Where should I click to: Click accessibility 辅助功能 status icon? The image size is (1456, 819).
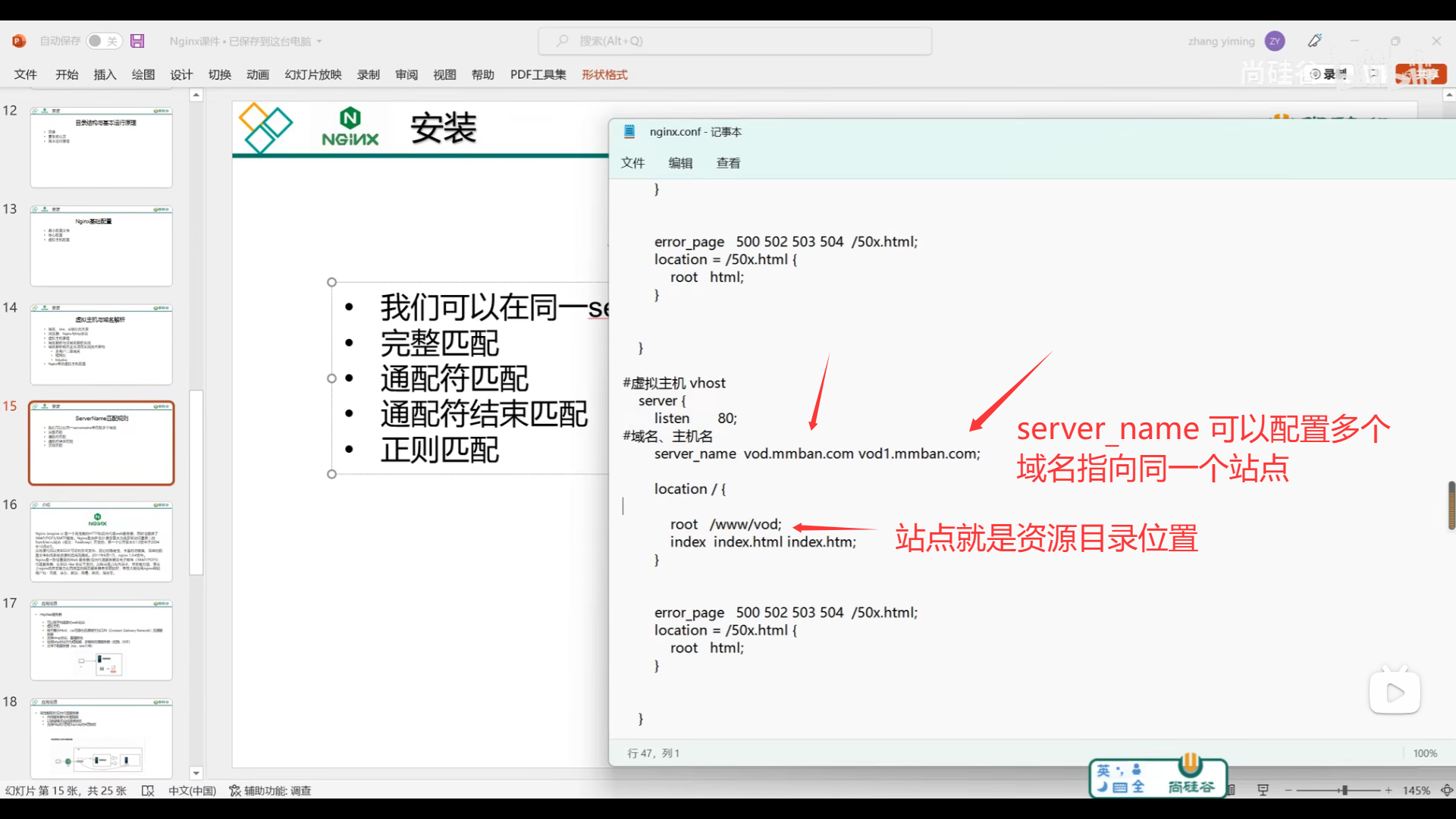coord(271,790)
